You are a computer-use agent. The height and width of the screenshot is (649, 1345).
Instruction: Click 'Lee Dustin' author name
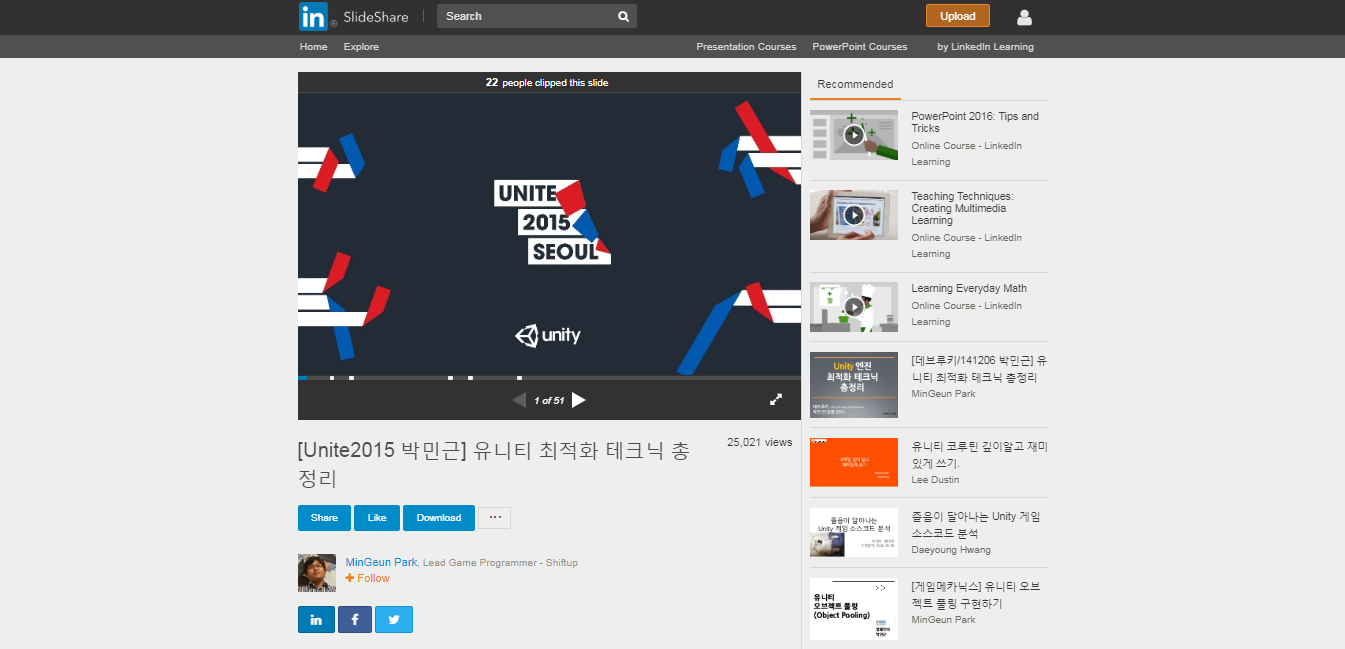tap(935, 479)
